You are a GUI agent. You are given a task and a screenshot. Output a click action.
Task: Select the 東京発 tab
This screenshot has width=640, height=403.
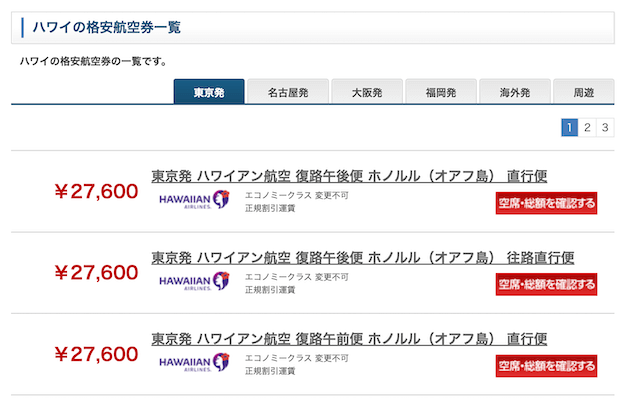pyautogui.click(x=209, y=92)
